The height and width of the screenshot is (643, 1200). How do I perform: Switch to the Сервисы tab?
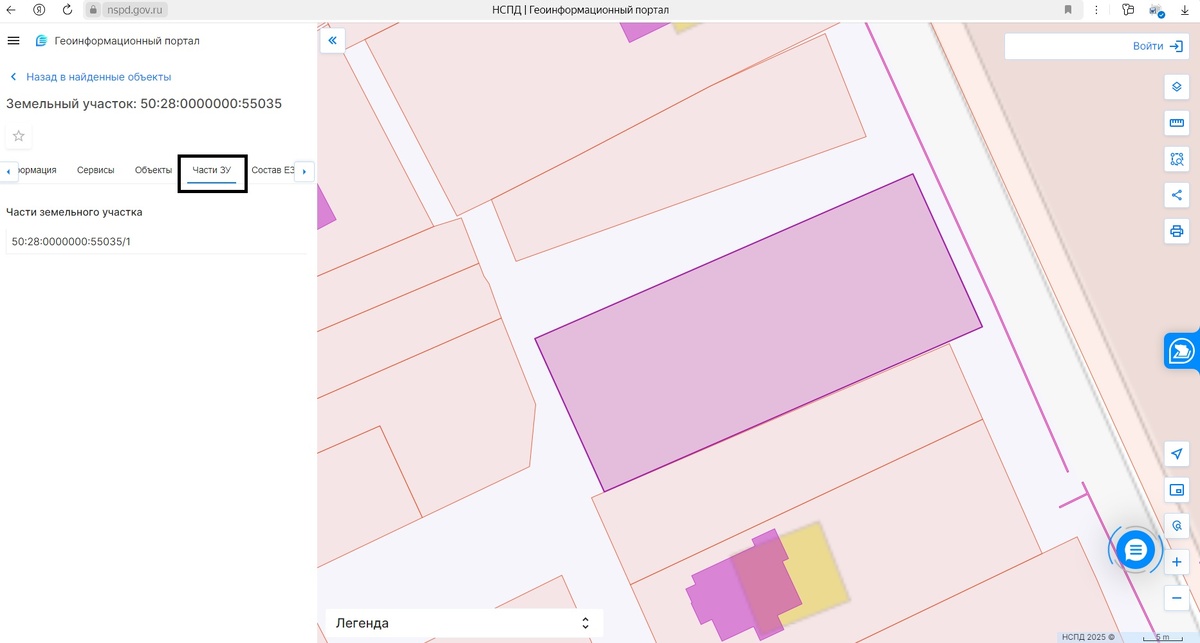pos(96,170)
